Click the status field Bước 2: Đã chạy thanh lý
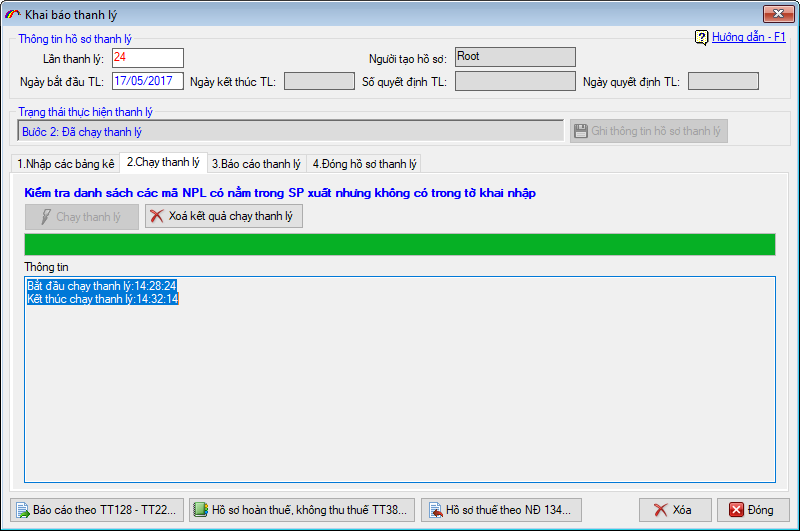800x531 pixels. (291, 131)
